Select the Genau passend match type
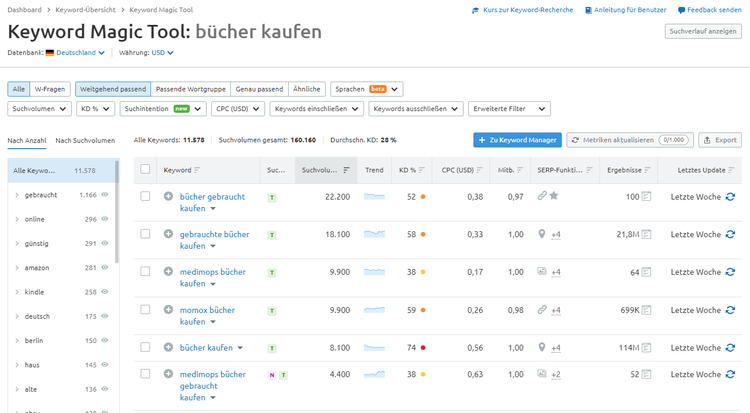The image size is (750, 413). click(x=259, y=89)
